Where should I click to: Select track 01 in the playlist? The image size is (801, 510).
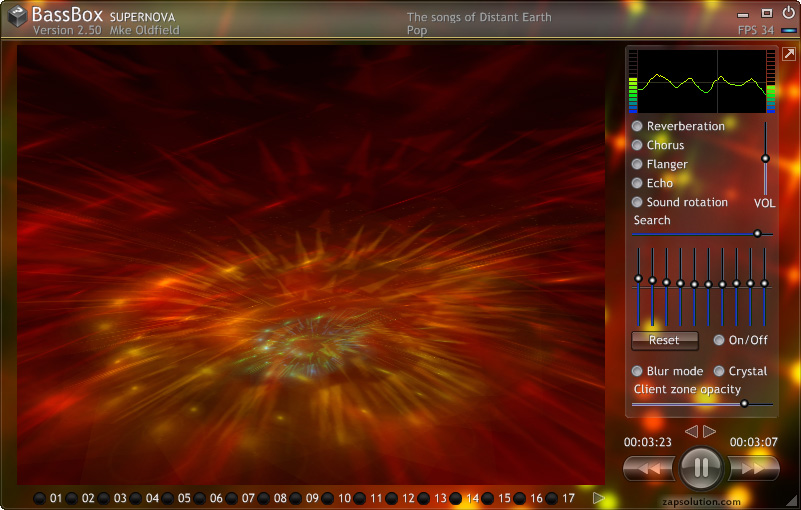tap(39, 498)
